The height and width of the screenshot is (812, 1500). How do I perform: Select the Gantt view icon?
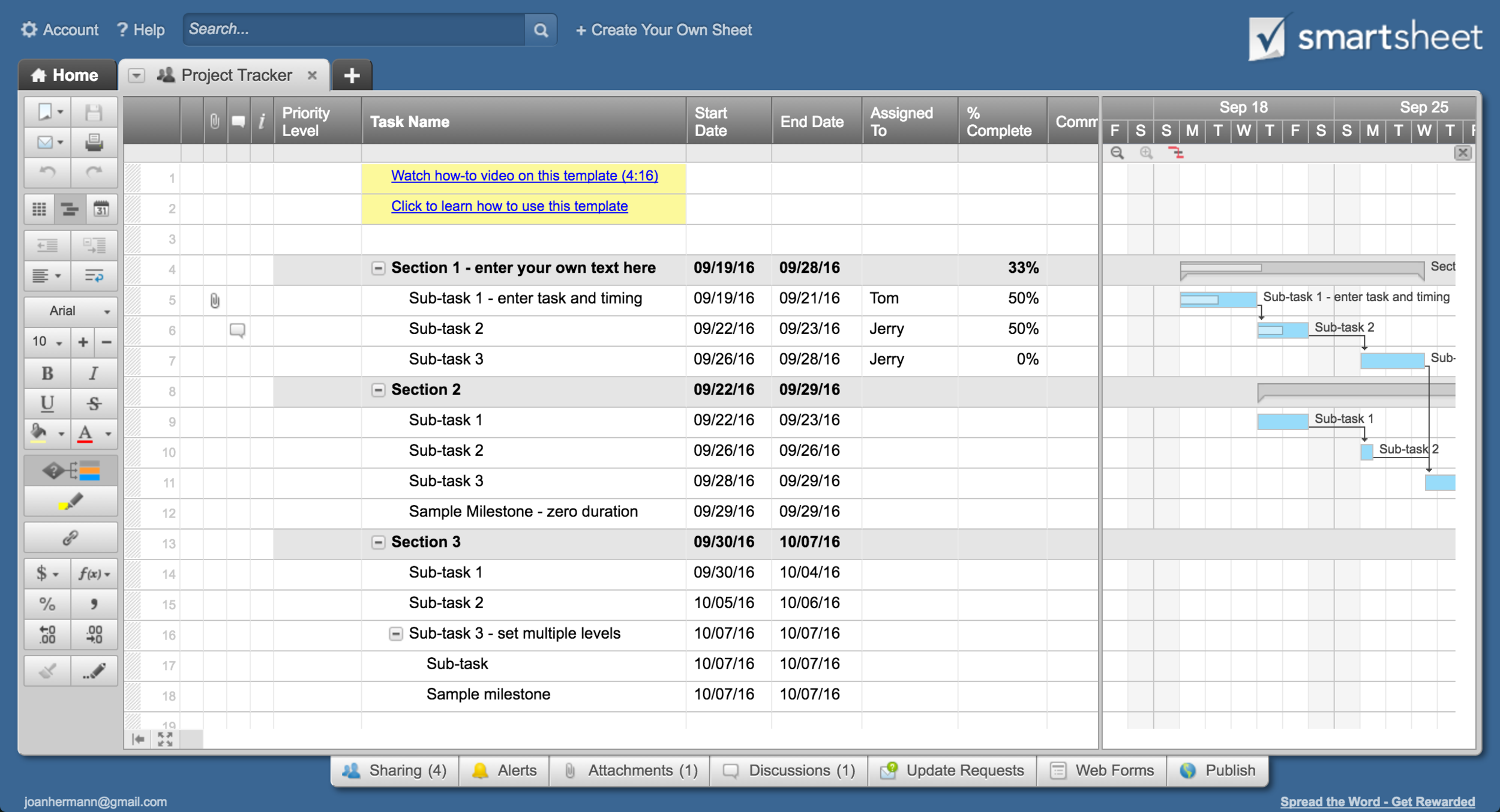[70, 209]
